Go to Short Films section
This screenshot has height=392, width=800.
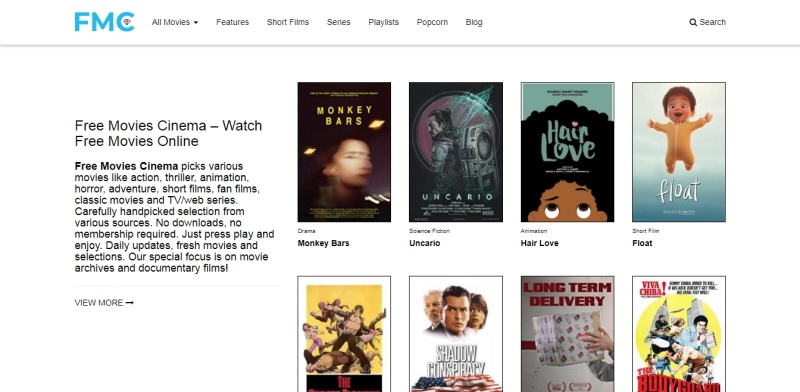pos(288,22)
